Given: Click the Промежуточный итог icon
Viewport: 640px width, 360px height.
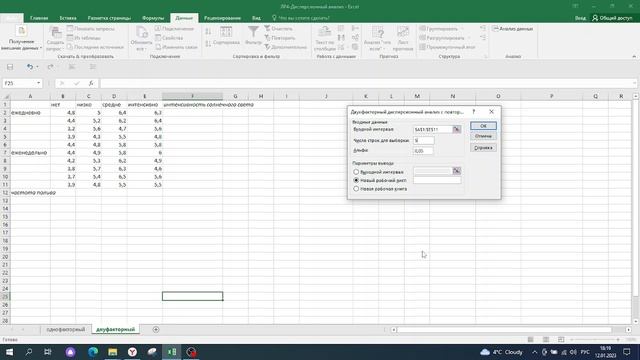Looking at the screenshot, I should click(423, 47).
